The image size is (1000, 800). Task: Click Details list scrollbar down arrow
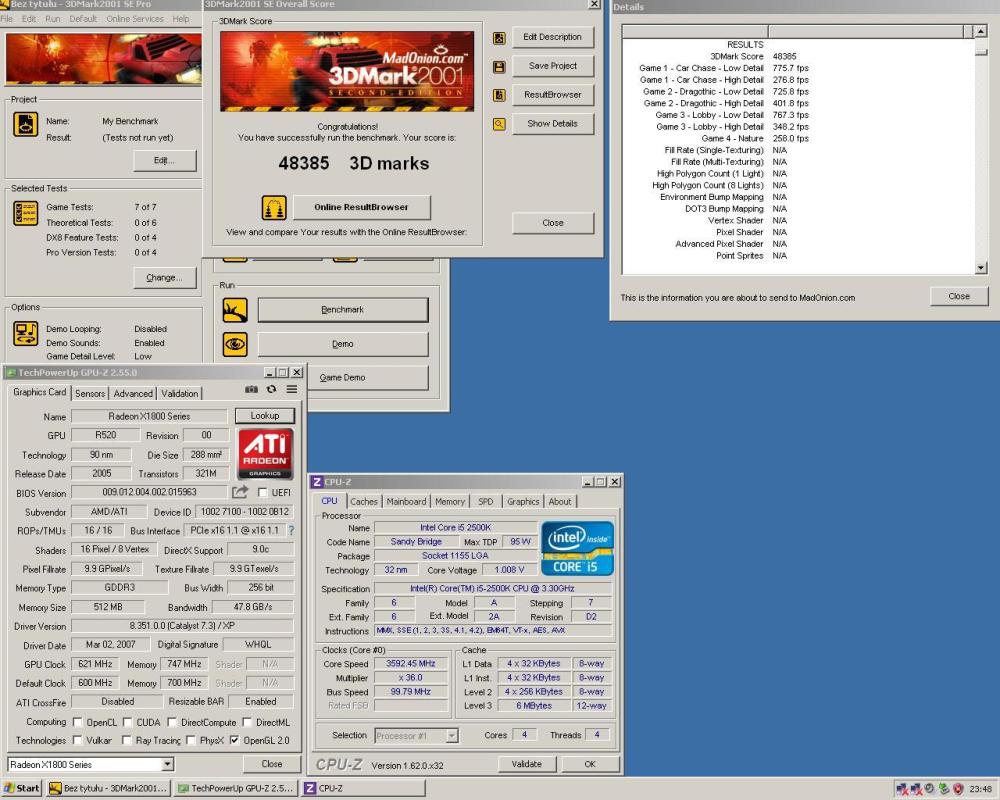click(x=981, y=269)
